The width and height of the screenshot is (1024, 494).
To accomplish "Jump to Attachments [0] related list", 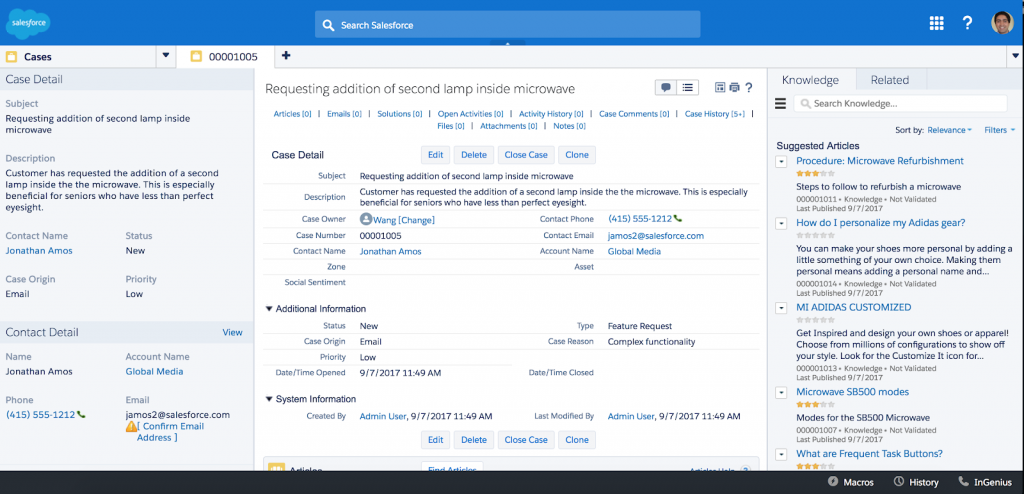I will 509,126.
